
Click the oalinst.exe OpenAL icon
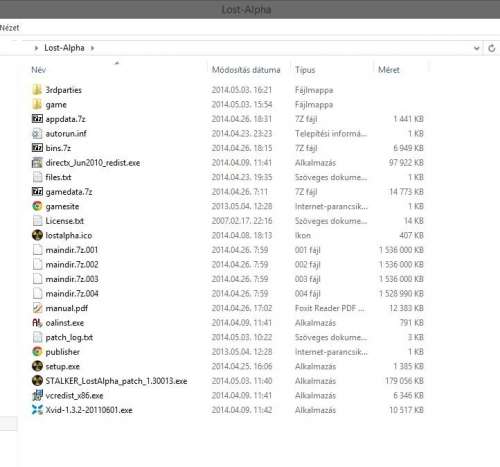[37, 323]
